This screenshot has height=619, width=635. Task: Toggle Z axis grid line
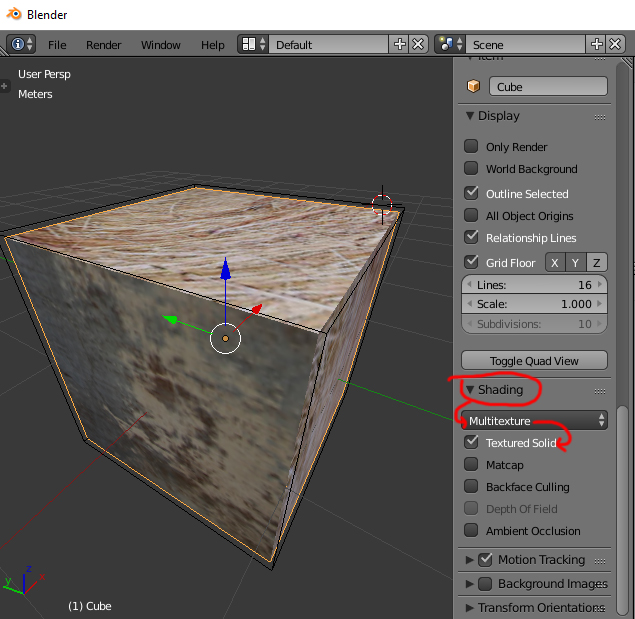click(597, 263)
